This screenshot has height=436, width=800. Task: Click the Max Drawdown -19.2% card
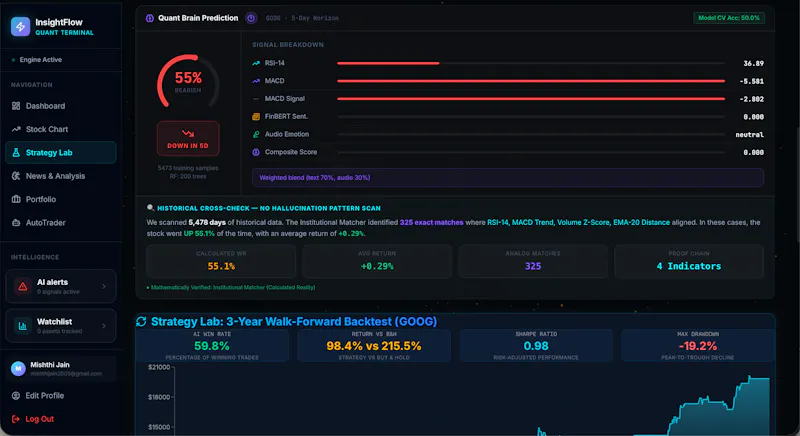tap(698, 346)
